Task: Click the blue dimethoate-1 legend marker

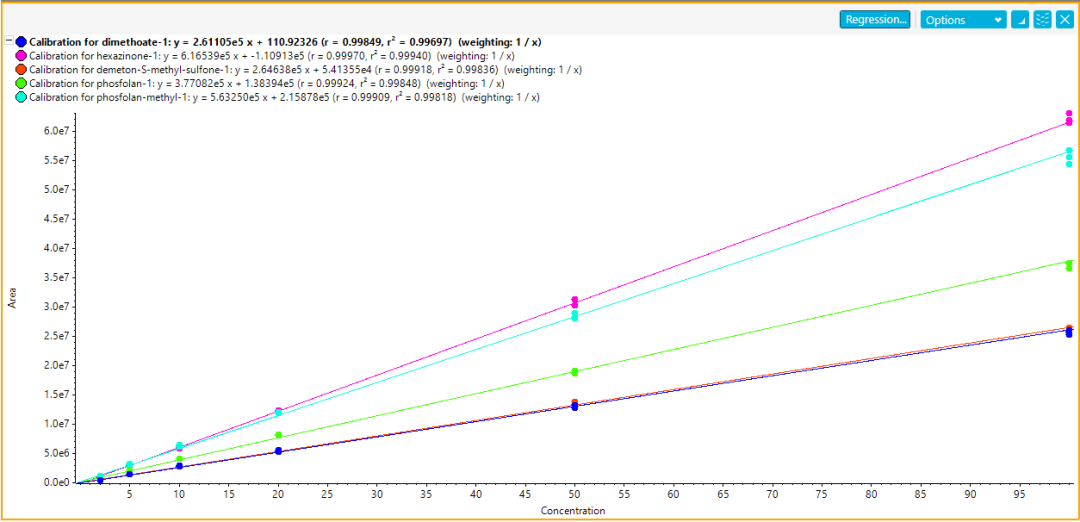Action: pyautogui.click(x=21, y=42)
